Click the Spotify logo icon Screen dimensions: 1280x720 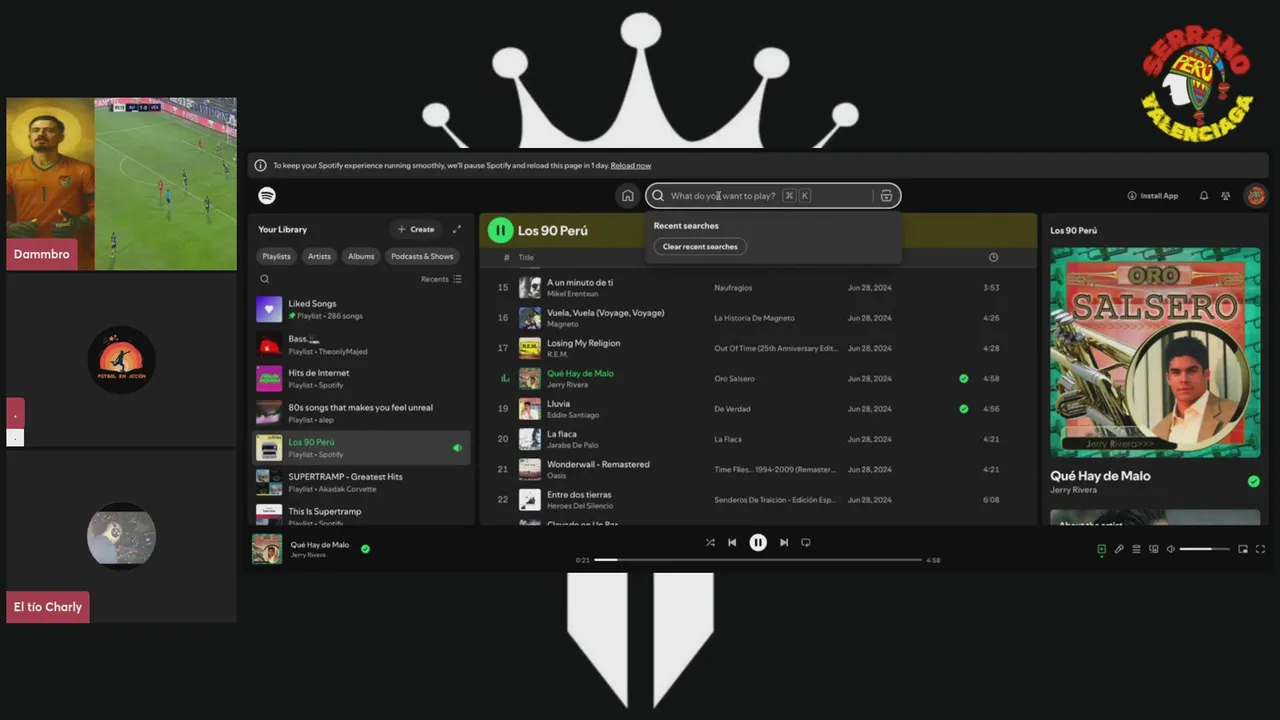[267, 196]
